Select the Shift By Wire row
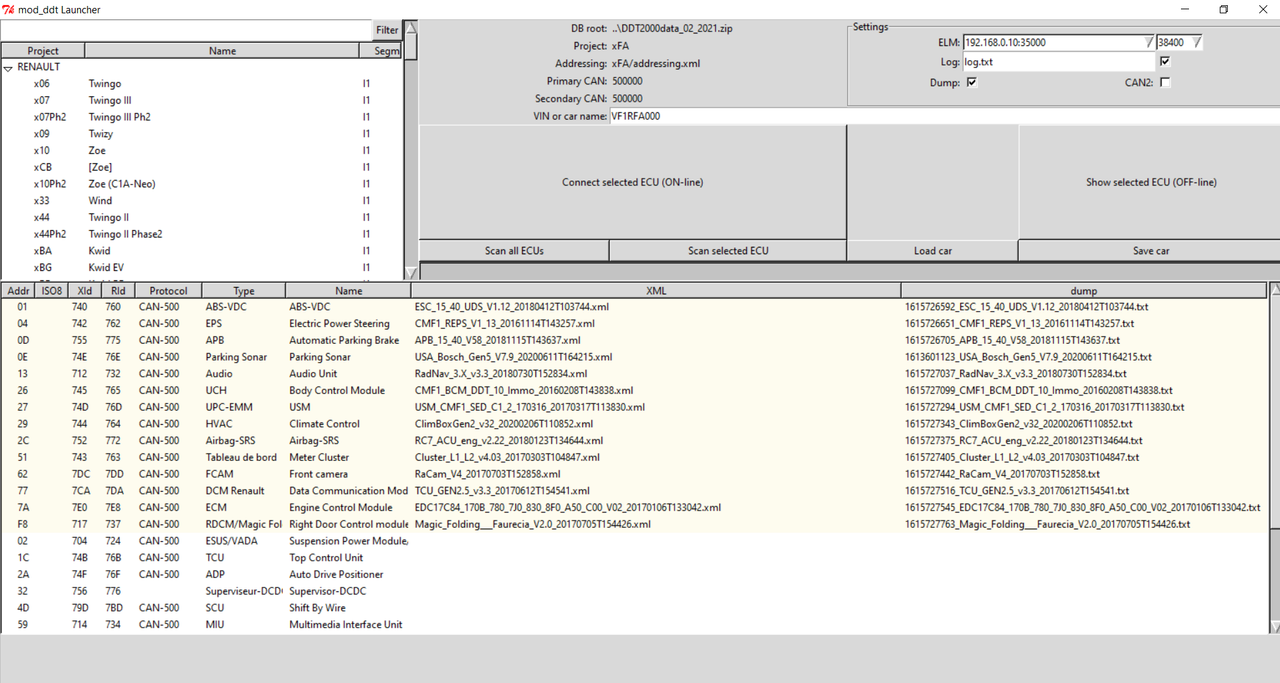The width and height of the screenshot is (1280, 683). [634, 608]
